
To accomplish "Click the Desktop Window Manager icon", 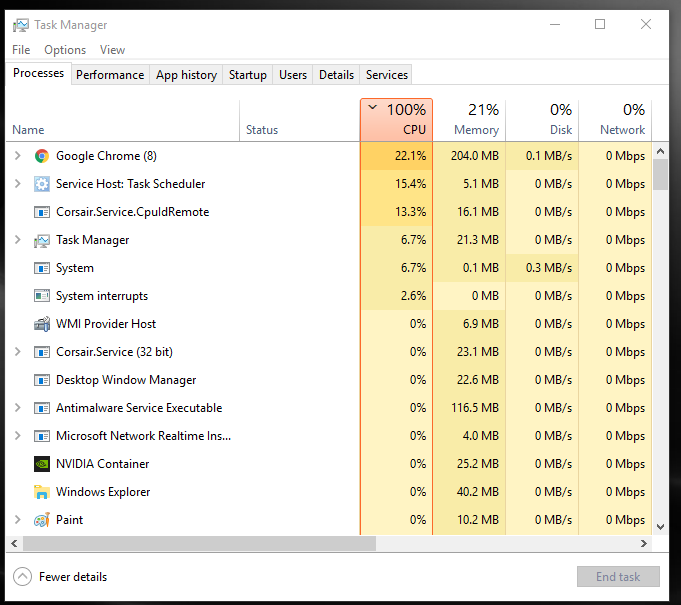I will point(42,380).
